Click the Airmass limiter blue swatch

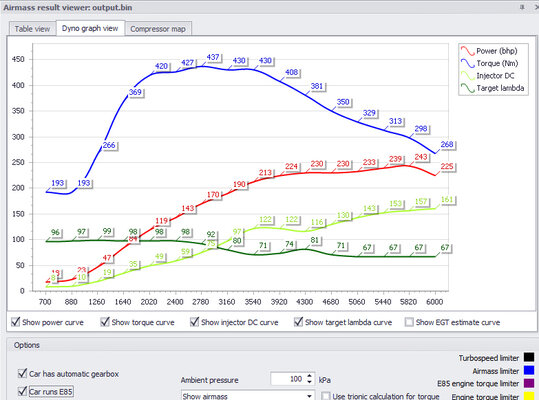(529, 370)
